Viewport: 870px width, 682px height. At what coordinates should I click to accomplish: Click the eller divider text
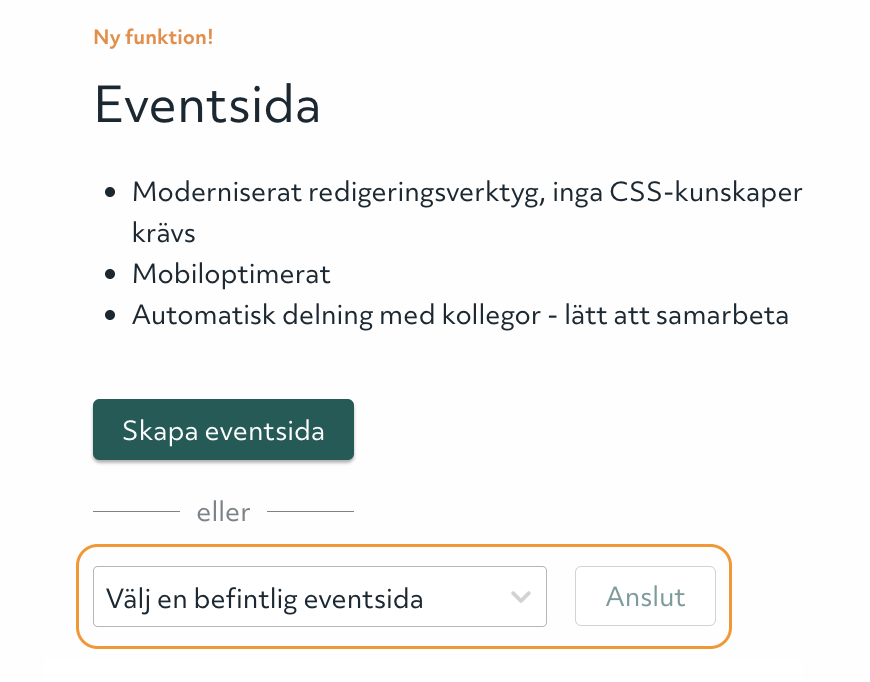[x=223, y=511]
